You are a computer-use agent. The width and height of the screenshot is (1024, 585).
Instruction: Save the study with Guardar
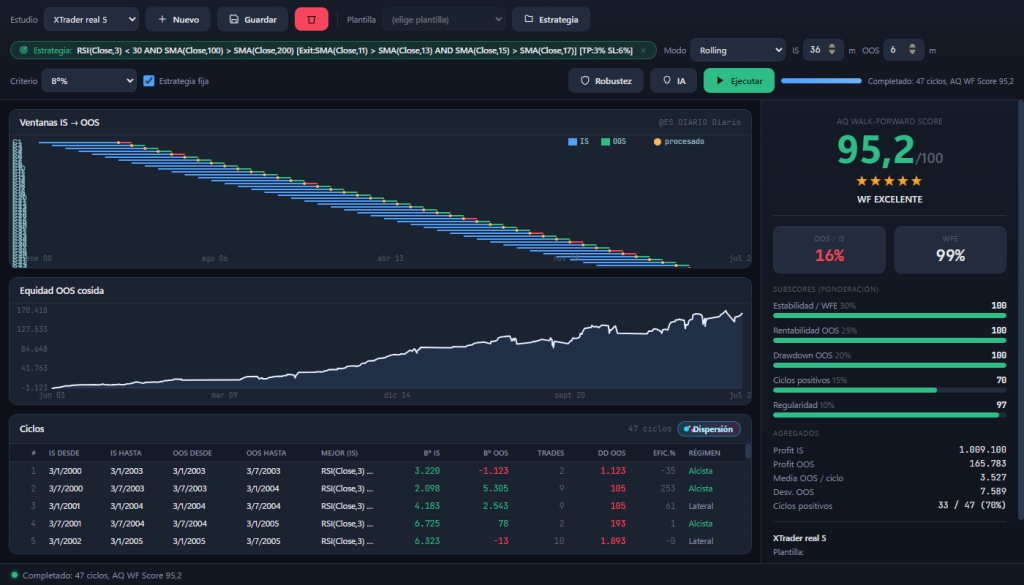(253, 20)
